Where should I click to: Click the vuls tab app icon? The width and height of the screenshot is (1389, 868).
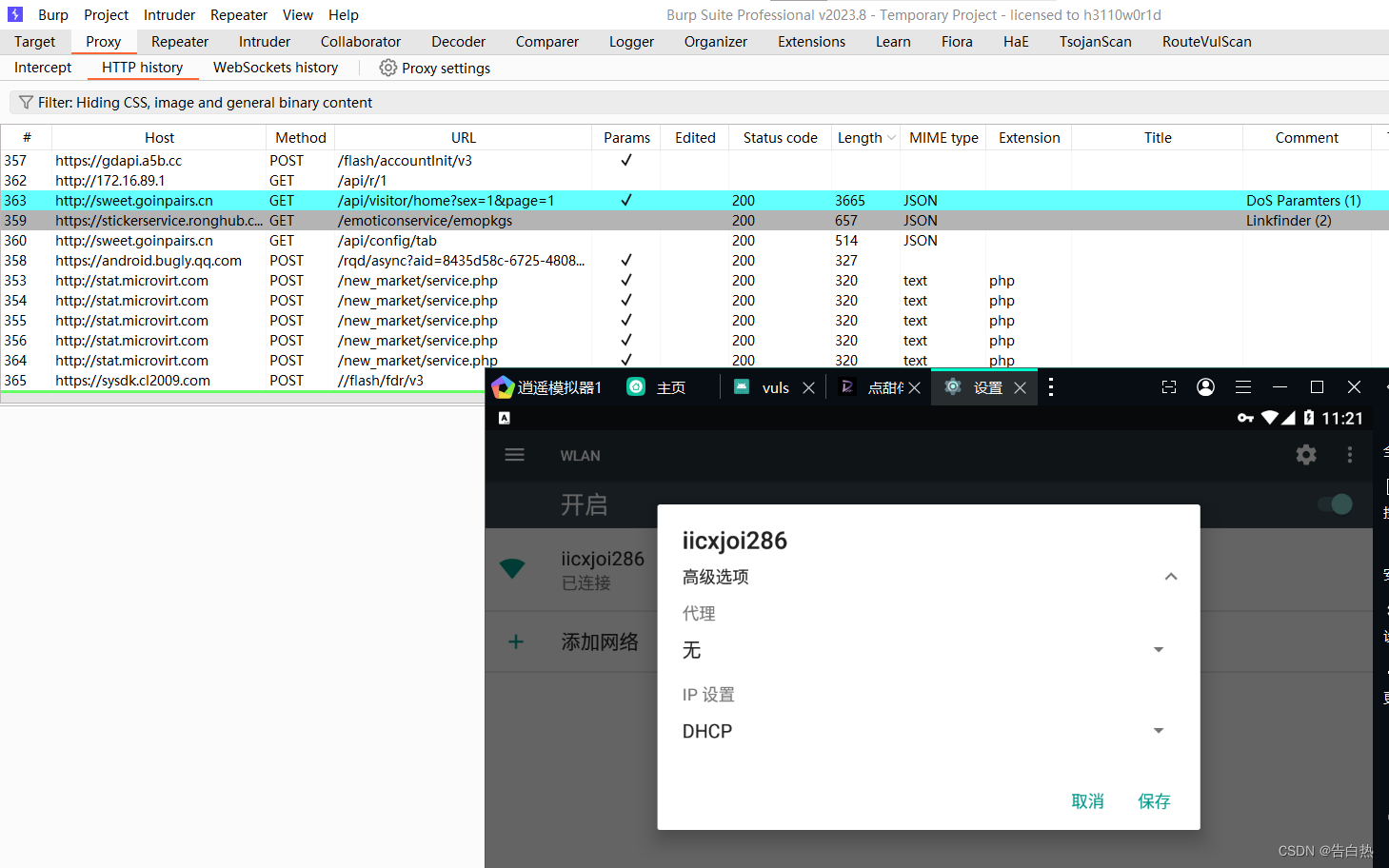pyautogui.click(x=742, y=386)
